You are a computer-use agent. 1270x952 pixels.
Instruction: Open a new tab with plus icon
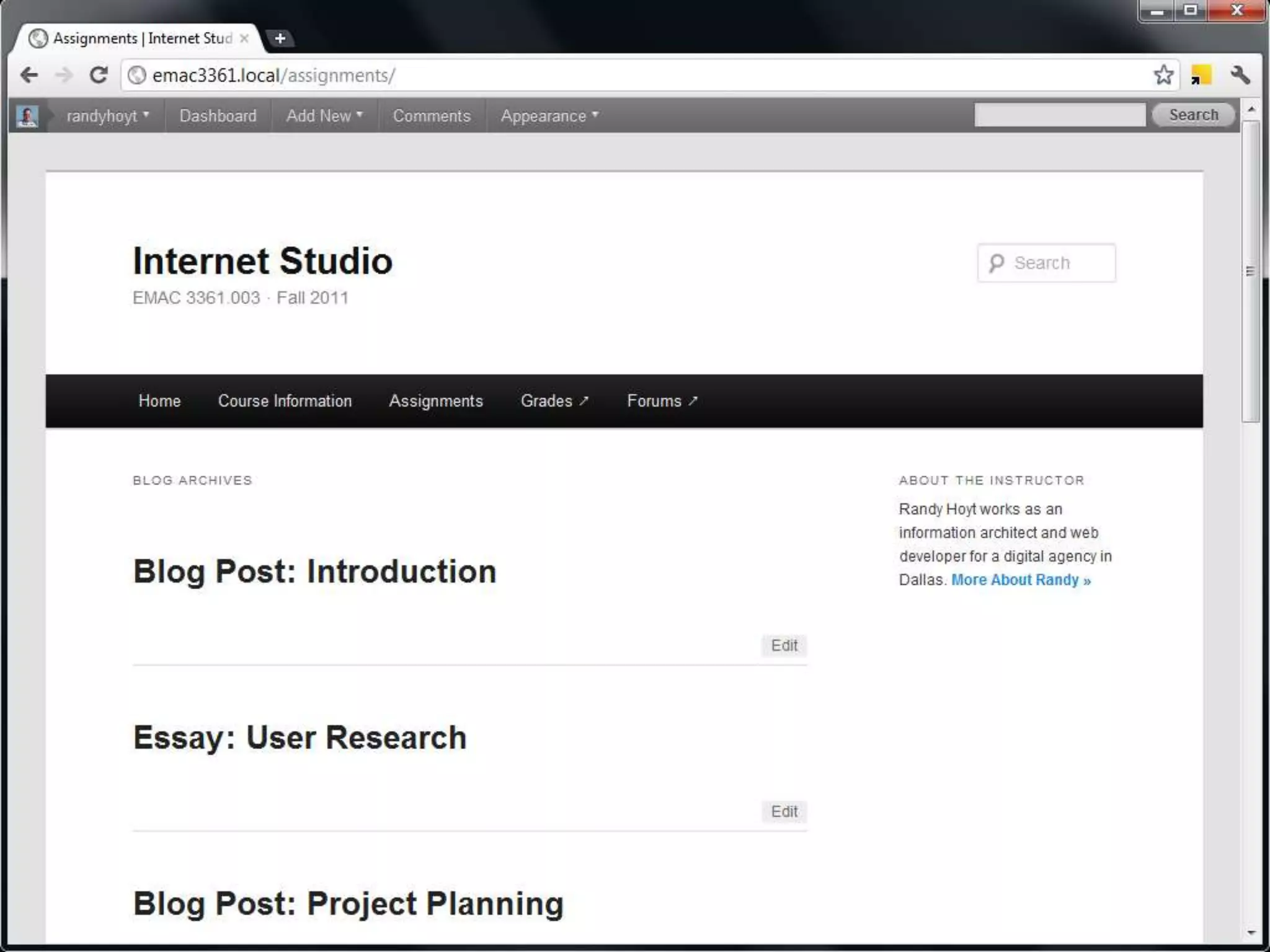click(x=280, y=38)
